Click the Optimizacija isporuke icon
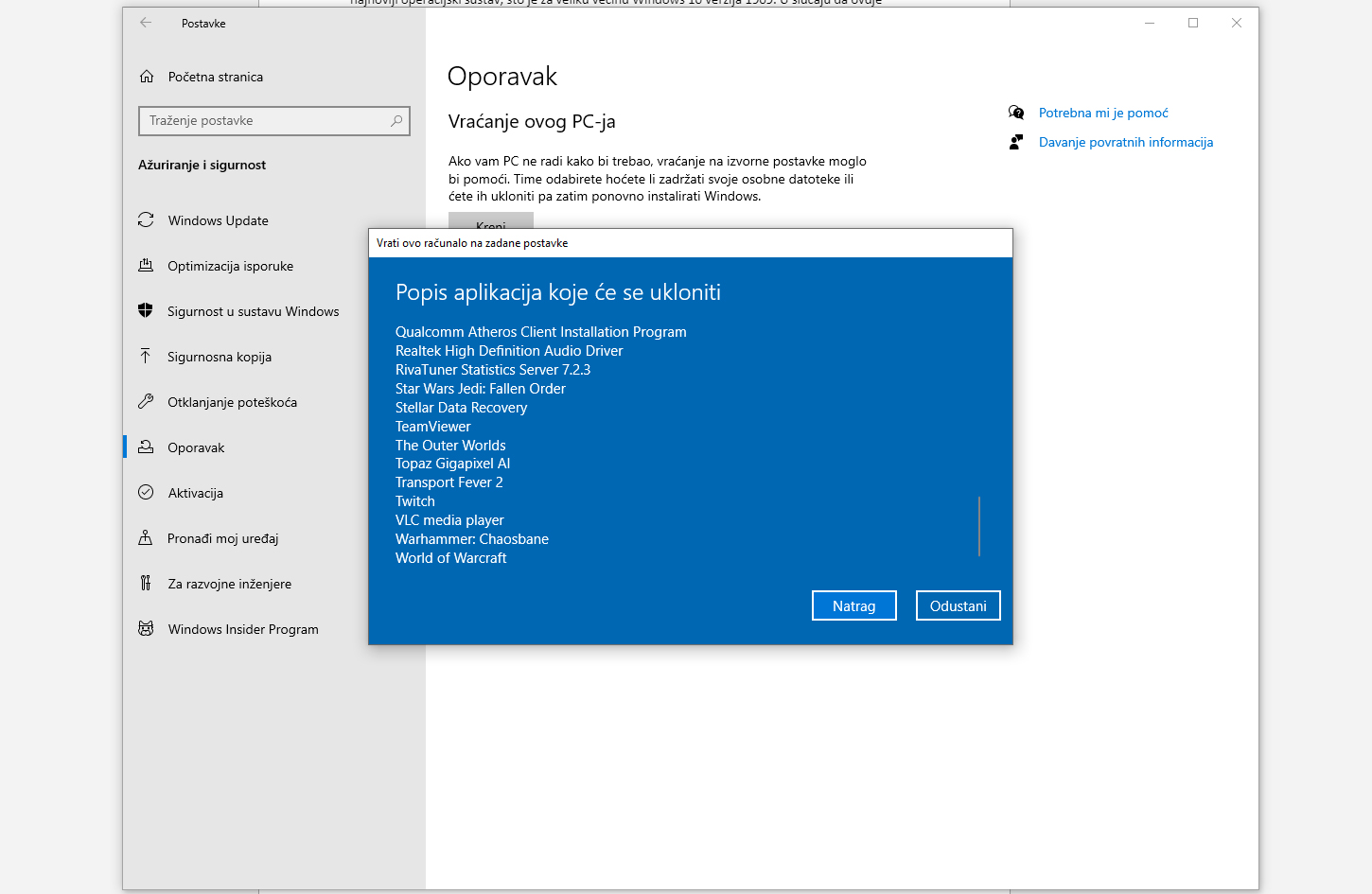 pos(146,266)
